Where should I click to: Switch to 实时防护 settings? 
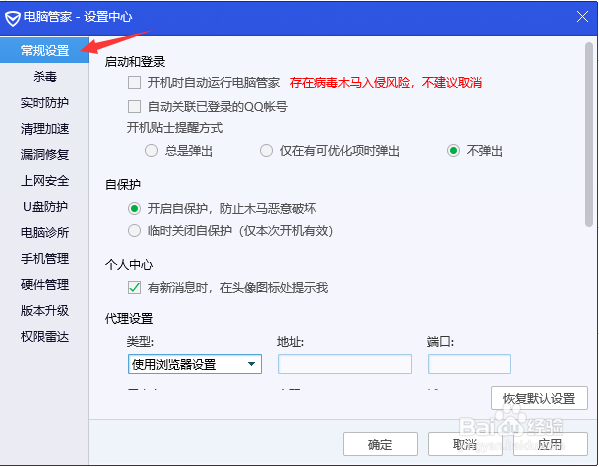point(45,102)
